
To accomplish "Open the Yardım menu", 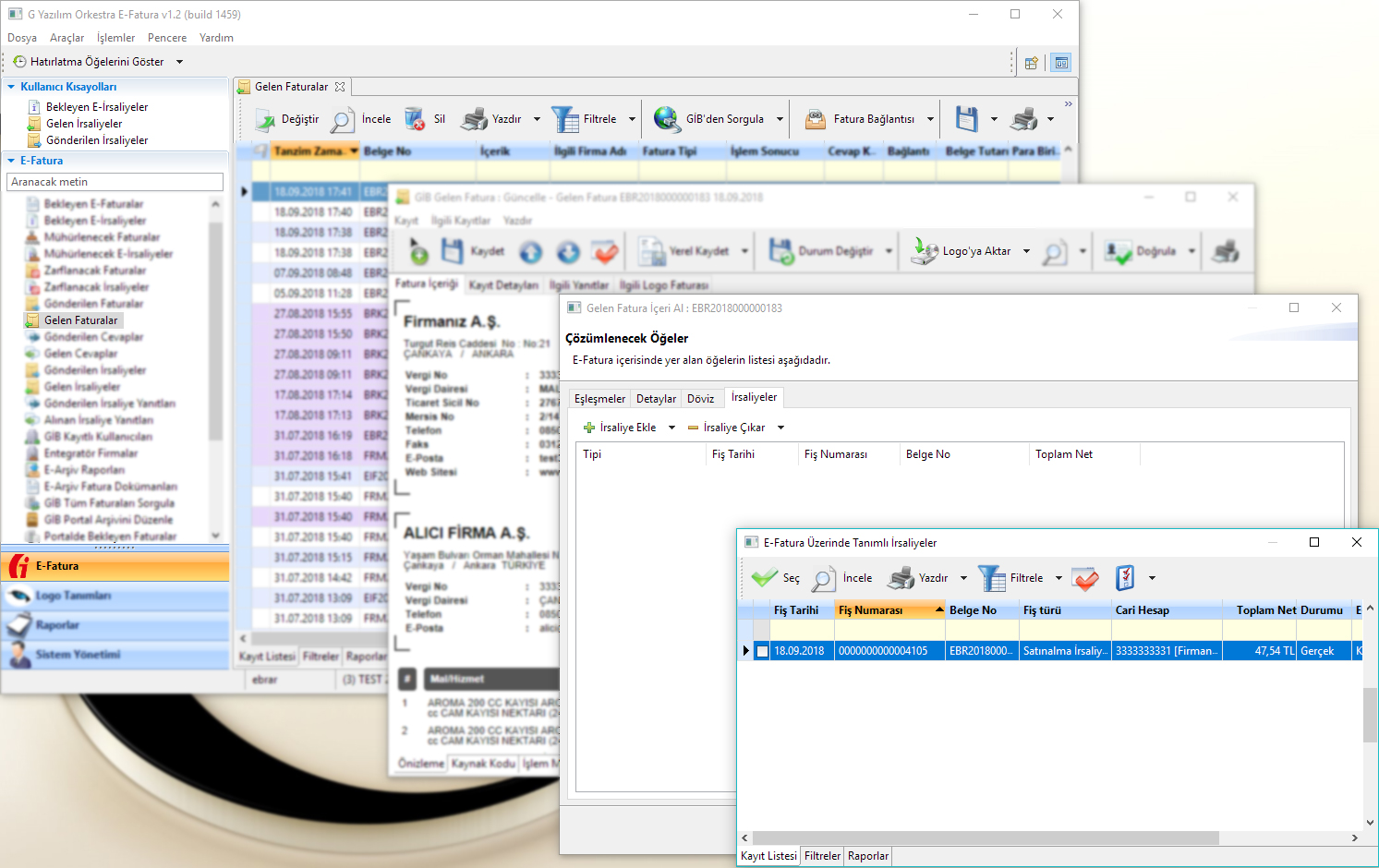I will coord(216,38).
